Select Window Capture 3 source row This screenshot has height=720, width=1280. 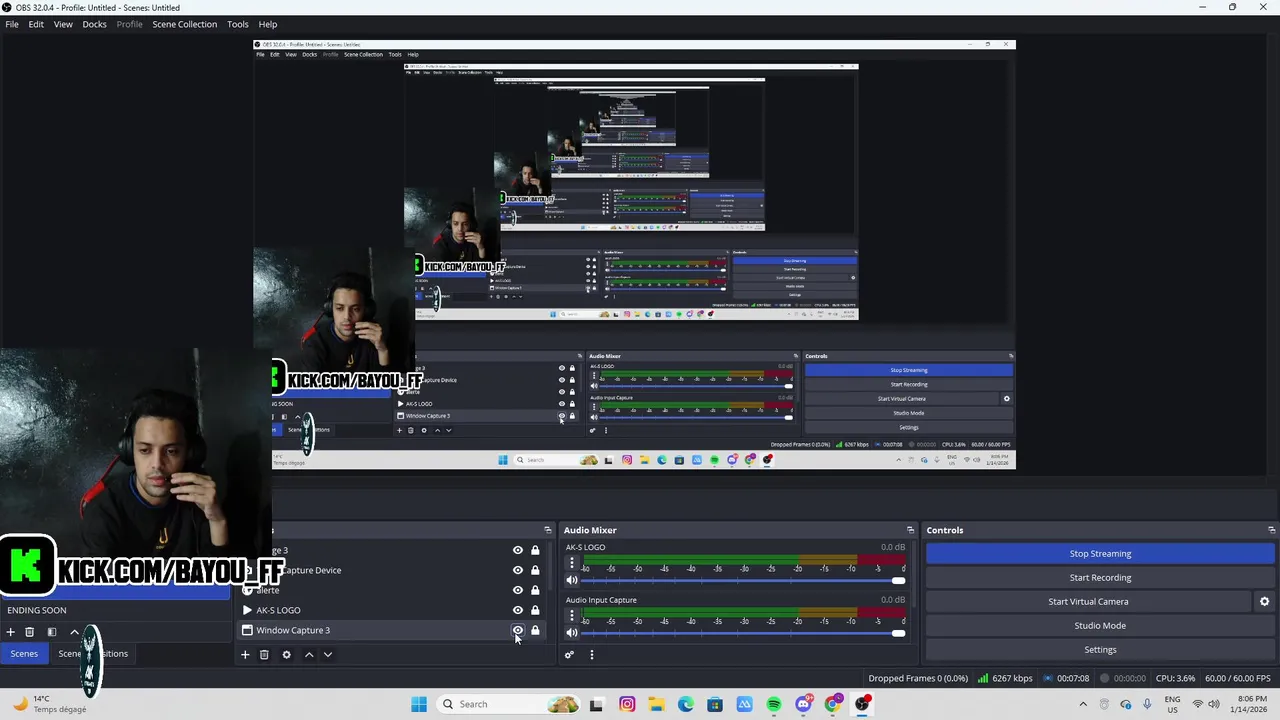(x=393, y=630)
